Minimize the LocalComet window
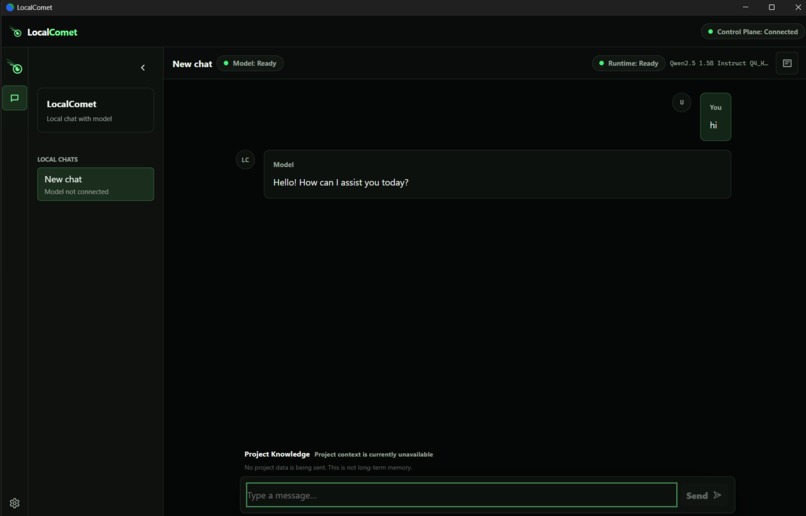 (x=745, y=7)
